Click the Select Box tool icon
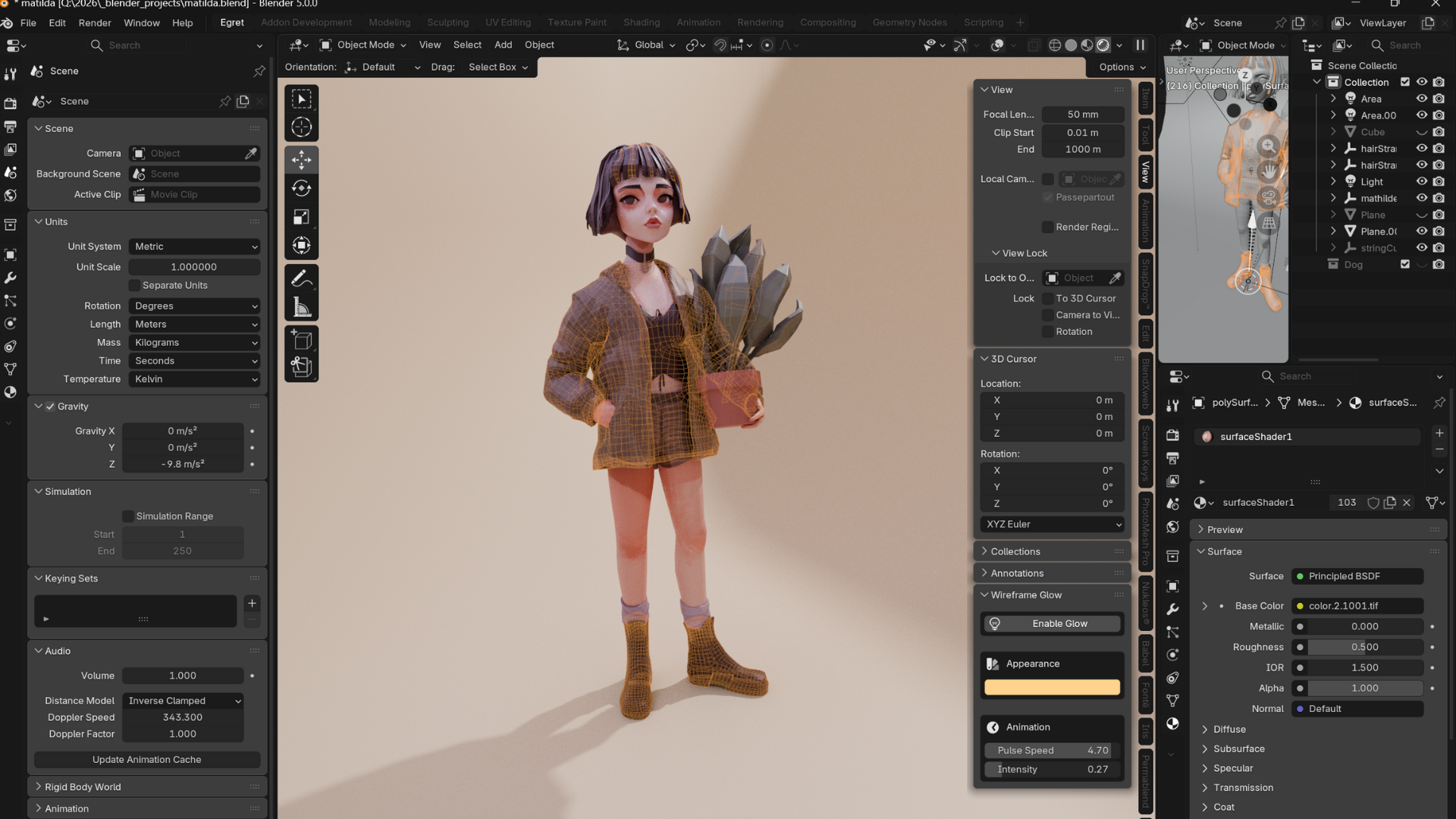The image size is (1456, 819). 301,99
